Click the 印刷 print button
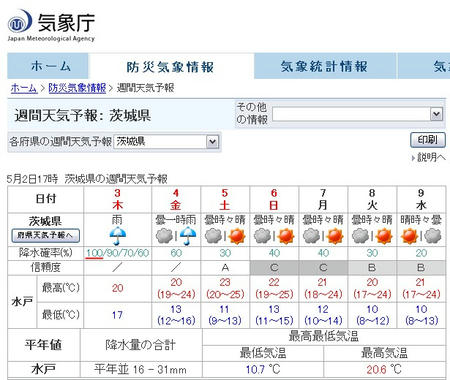The height and width of the screenshot is (380, 450). pyautogui.click(x=428, y=140)
